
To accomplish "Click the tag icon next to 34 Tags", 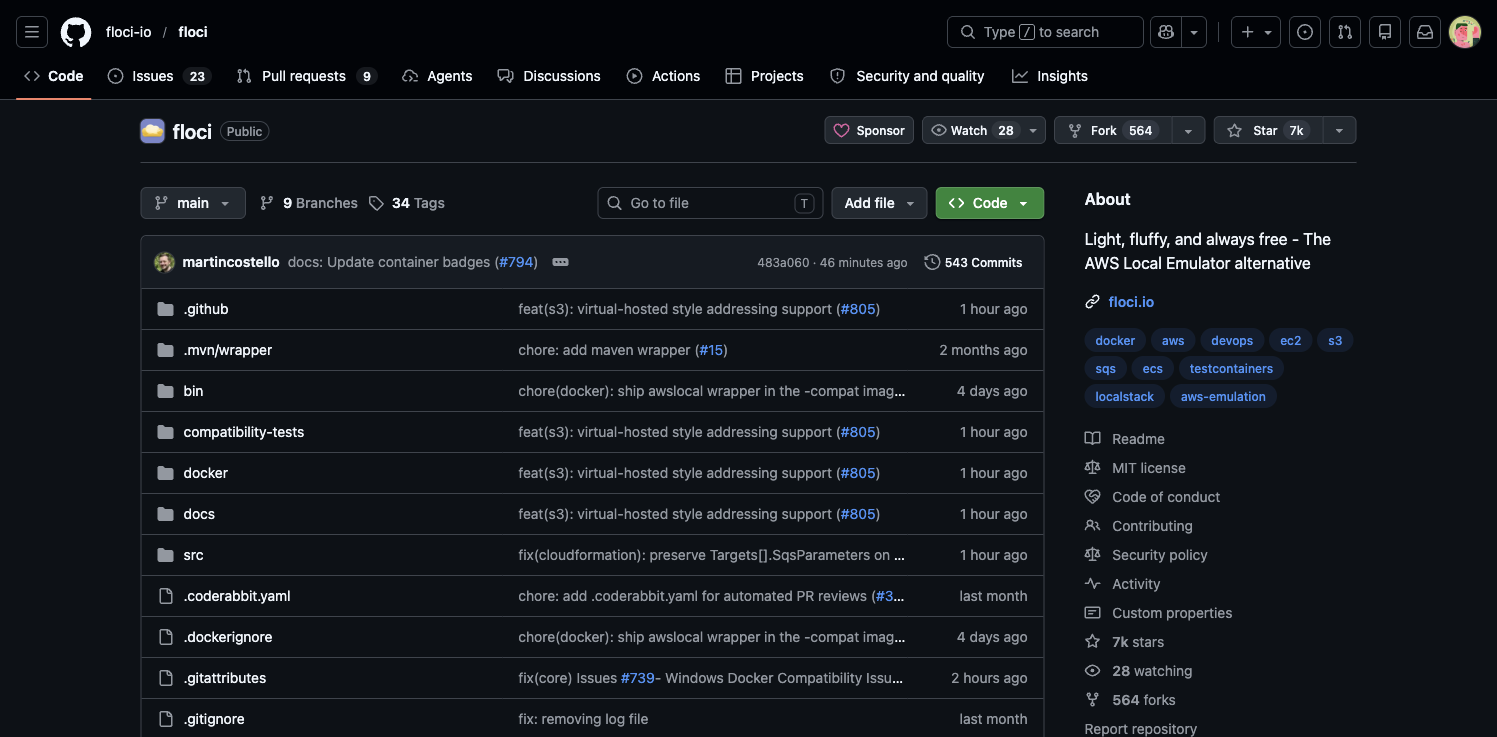I will 376,203.
